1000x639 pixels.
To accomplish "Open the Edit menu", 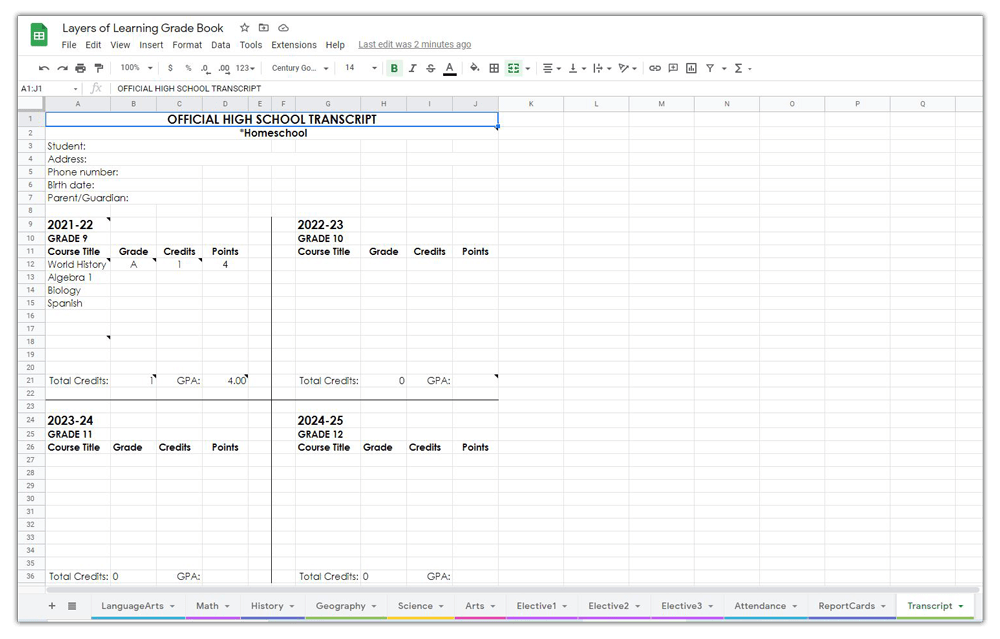I will [93, 45].
